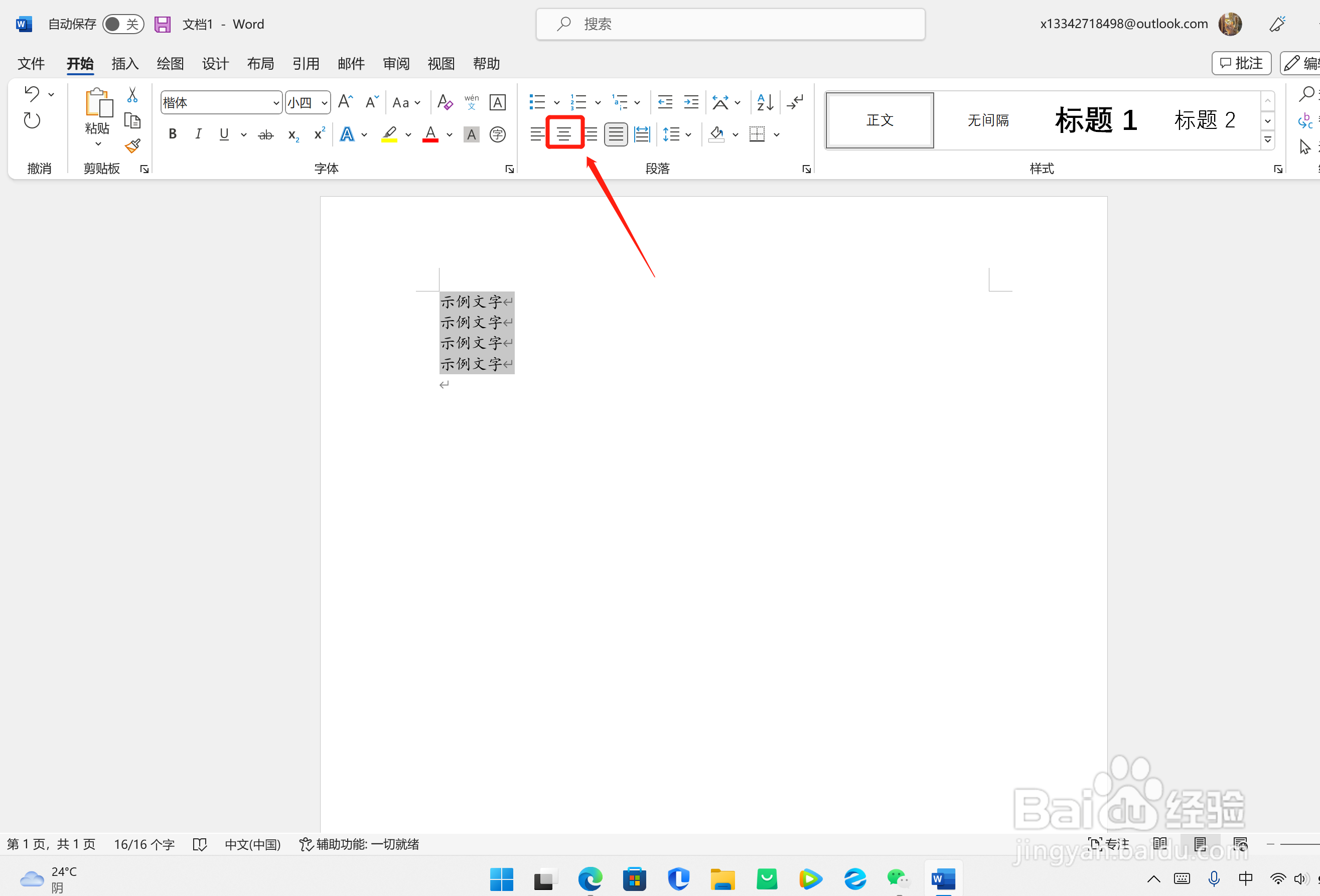Select the Format Painter brush
Viewport: 1320px width, 896px height.
(132, 146)
